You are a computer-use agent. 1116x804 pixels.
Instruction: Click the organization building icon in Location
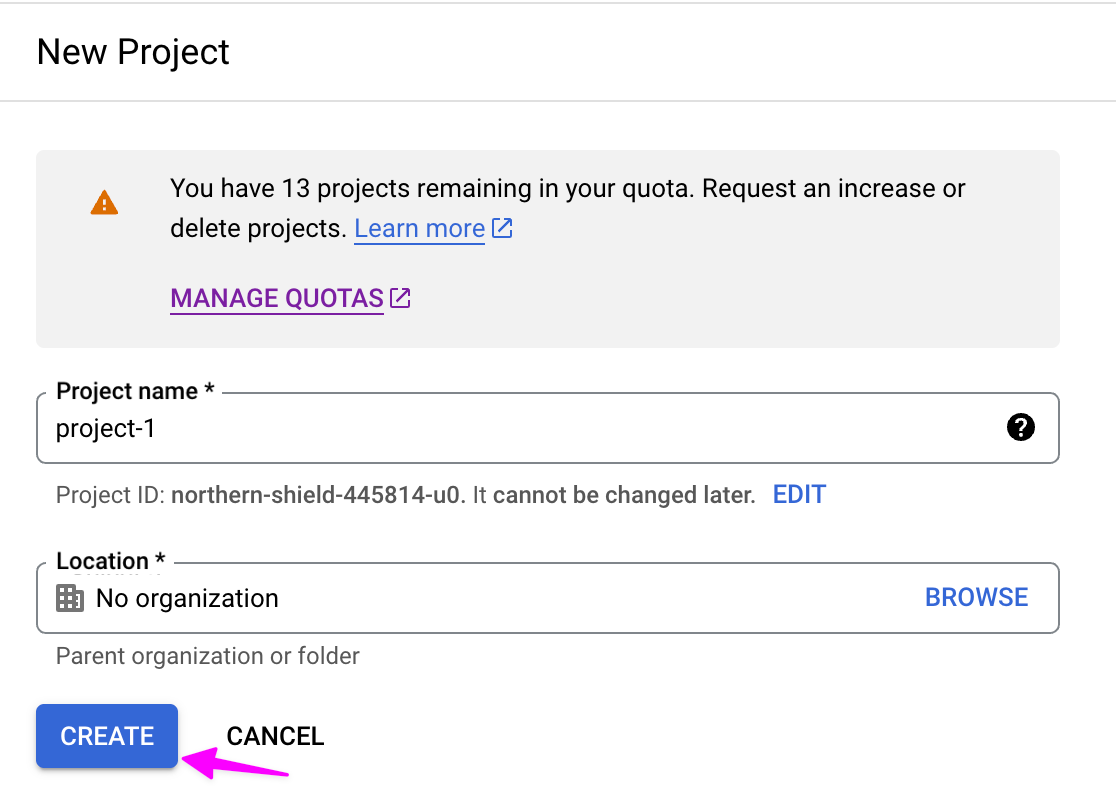coord(70,598)
